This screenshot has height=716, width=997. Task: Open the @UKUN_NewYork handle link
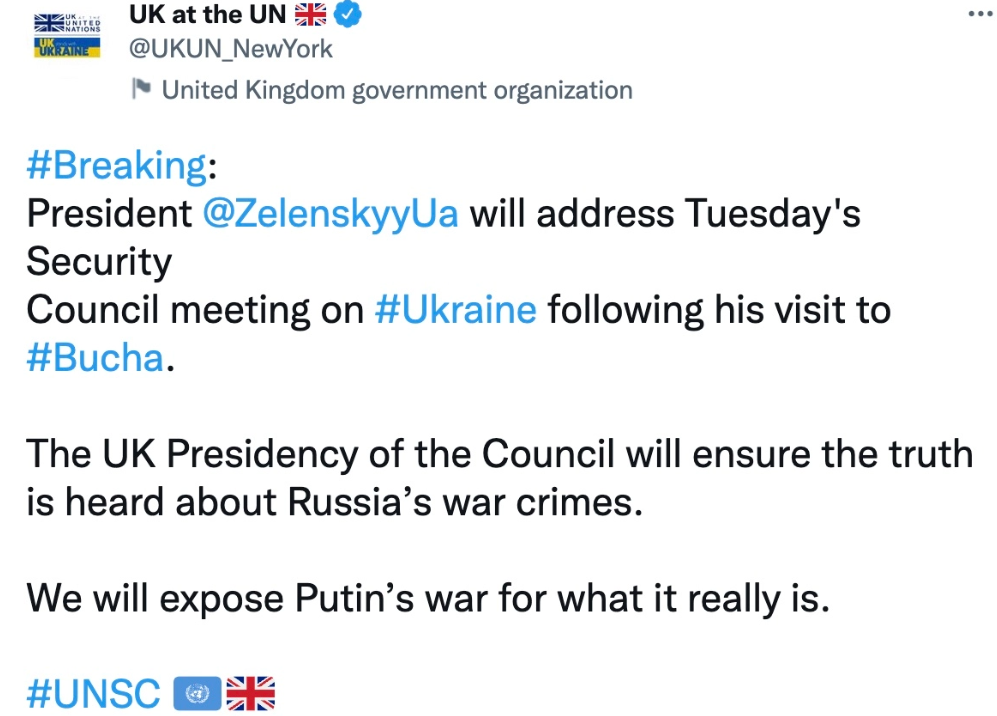[231, 48]
